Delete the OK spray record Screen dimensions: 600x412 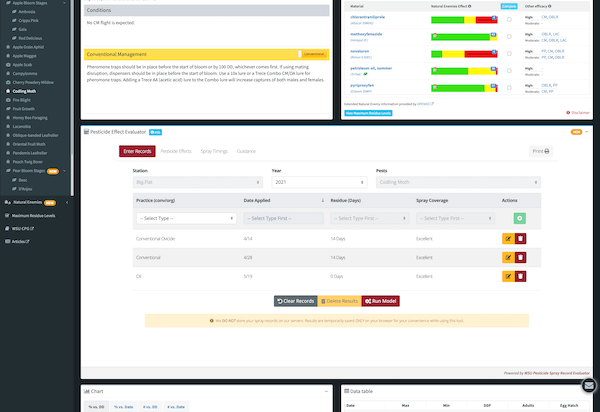point(521,276)
